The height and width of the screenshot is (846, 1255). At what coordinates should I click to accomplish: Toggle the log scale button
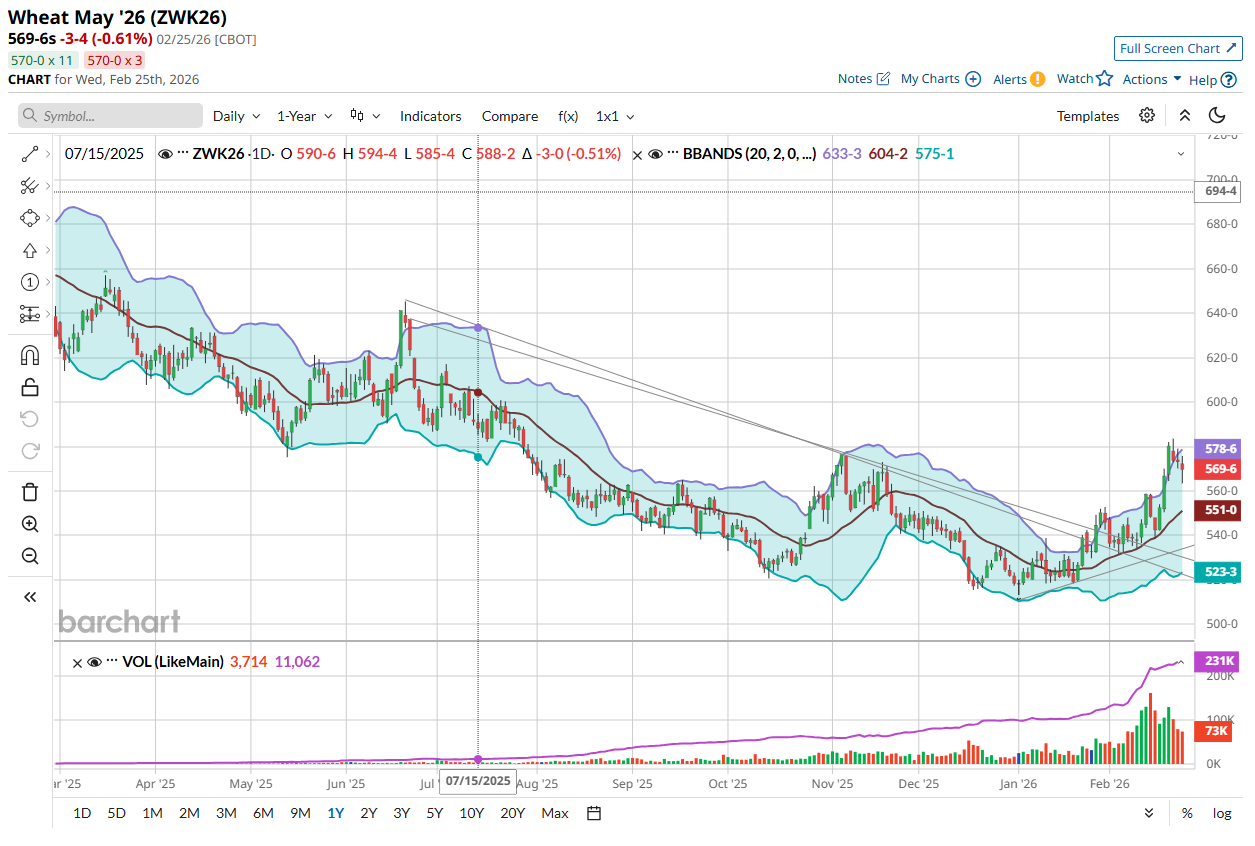click(x=1222, y=813)
